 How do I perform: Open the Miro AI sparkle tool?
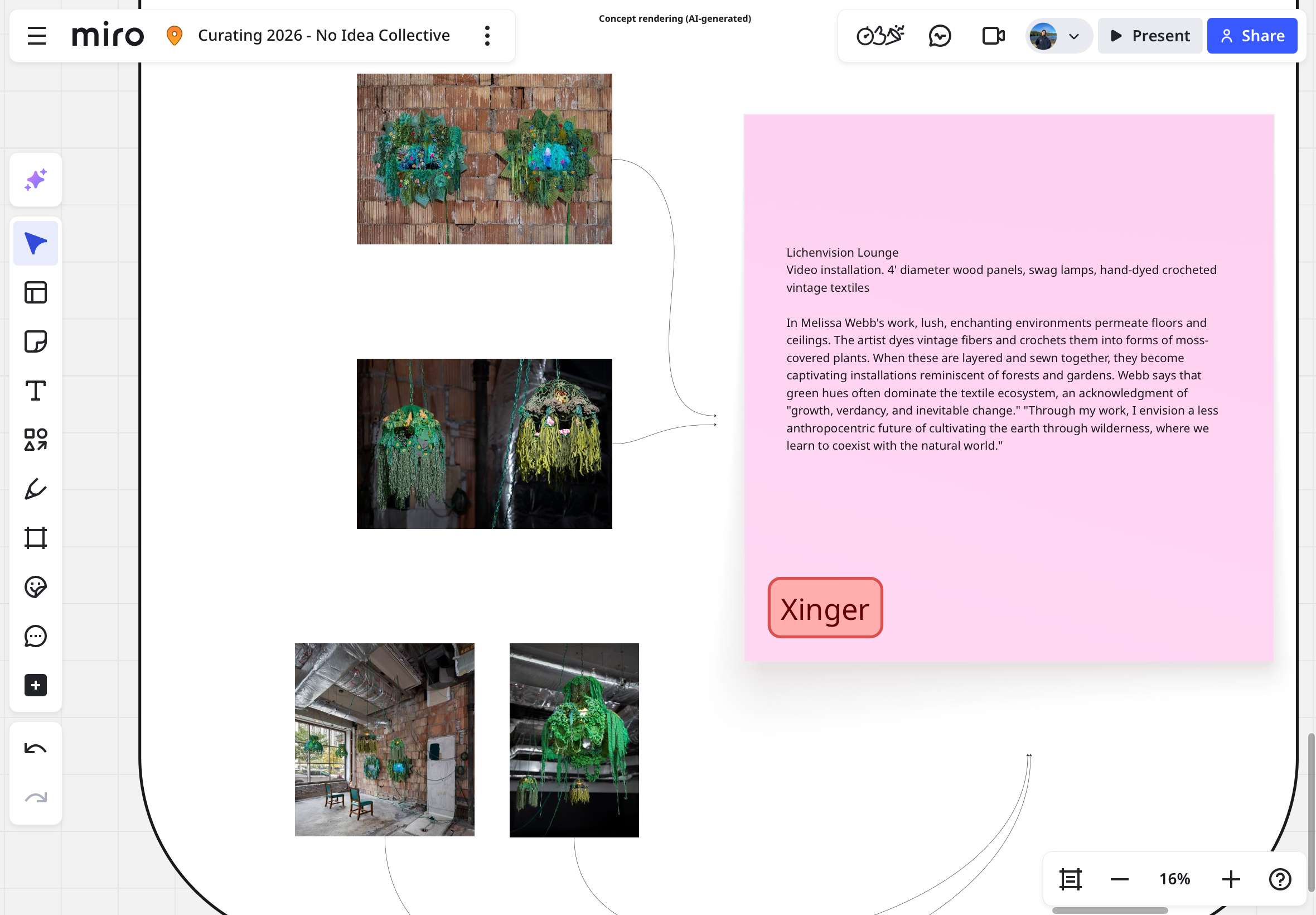36,180
